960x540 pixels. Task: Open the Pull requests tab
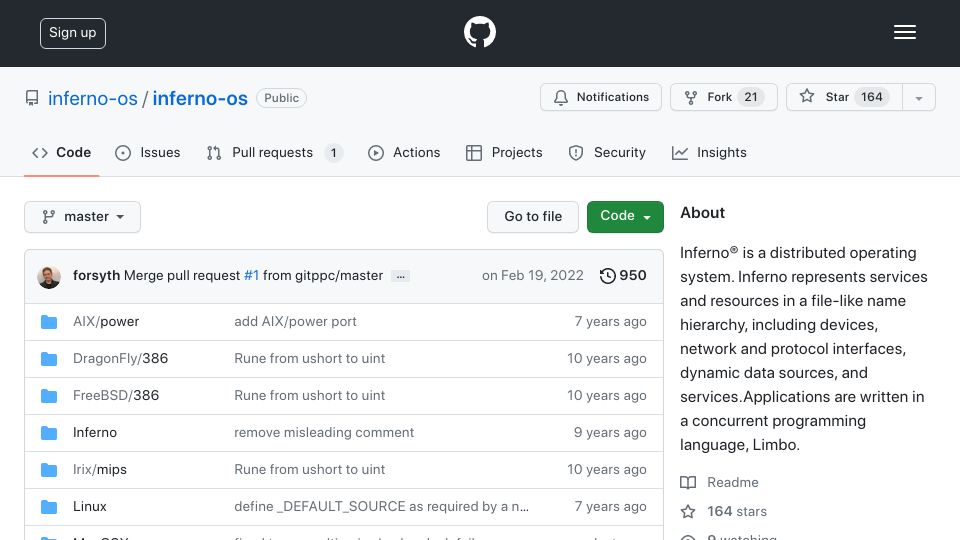point(274,152)
